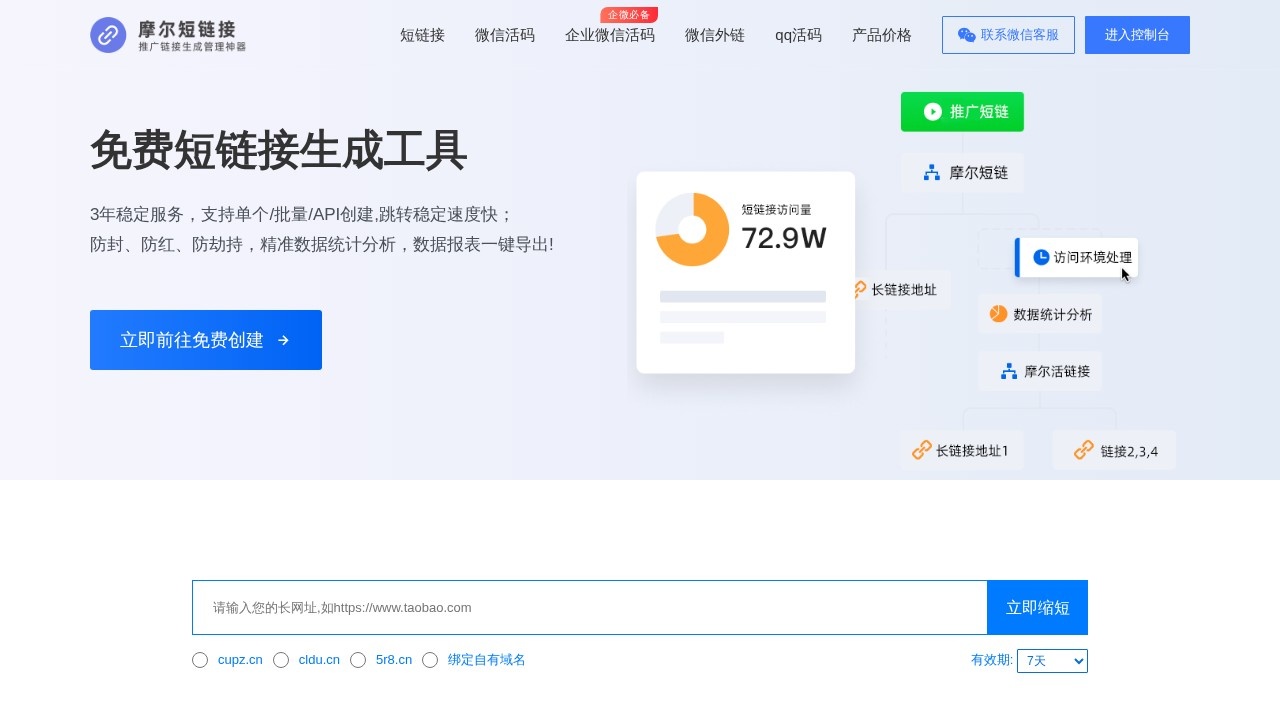Expand the 企业微信活码 menu item

tap(610, 35)
